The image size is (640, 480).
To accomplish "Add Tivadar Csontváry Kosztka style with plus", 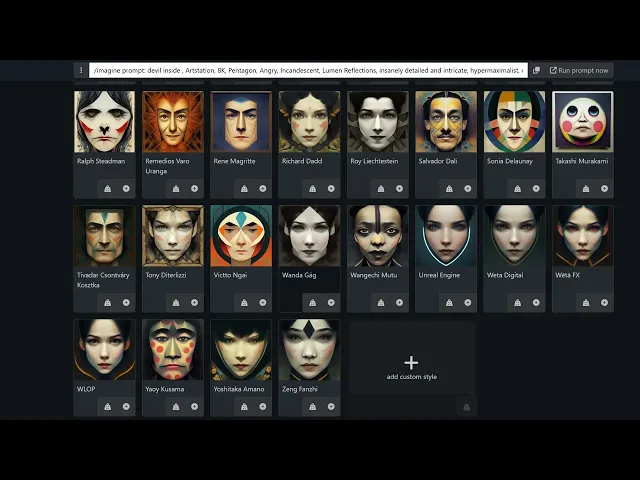I will point(126,302).
